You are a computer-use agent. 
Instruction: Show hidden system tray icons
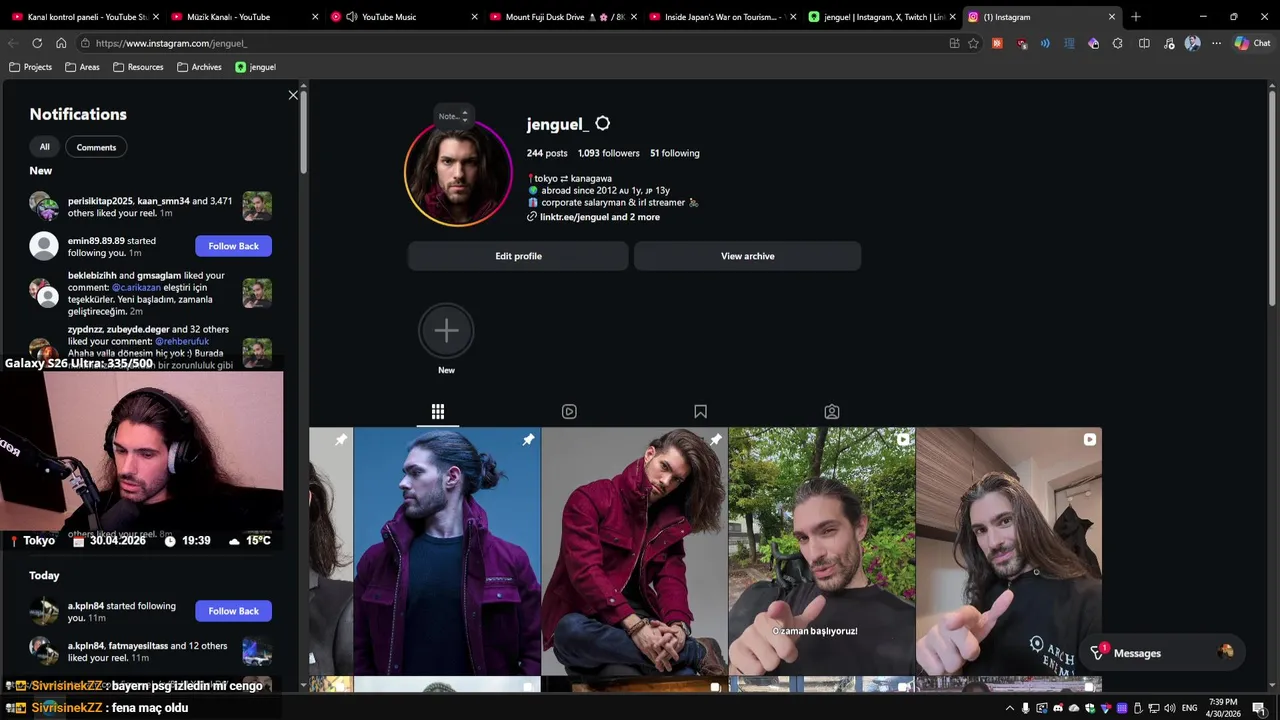pos(1009,708)
